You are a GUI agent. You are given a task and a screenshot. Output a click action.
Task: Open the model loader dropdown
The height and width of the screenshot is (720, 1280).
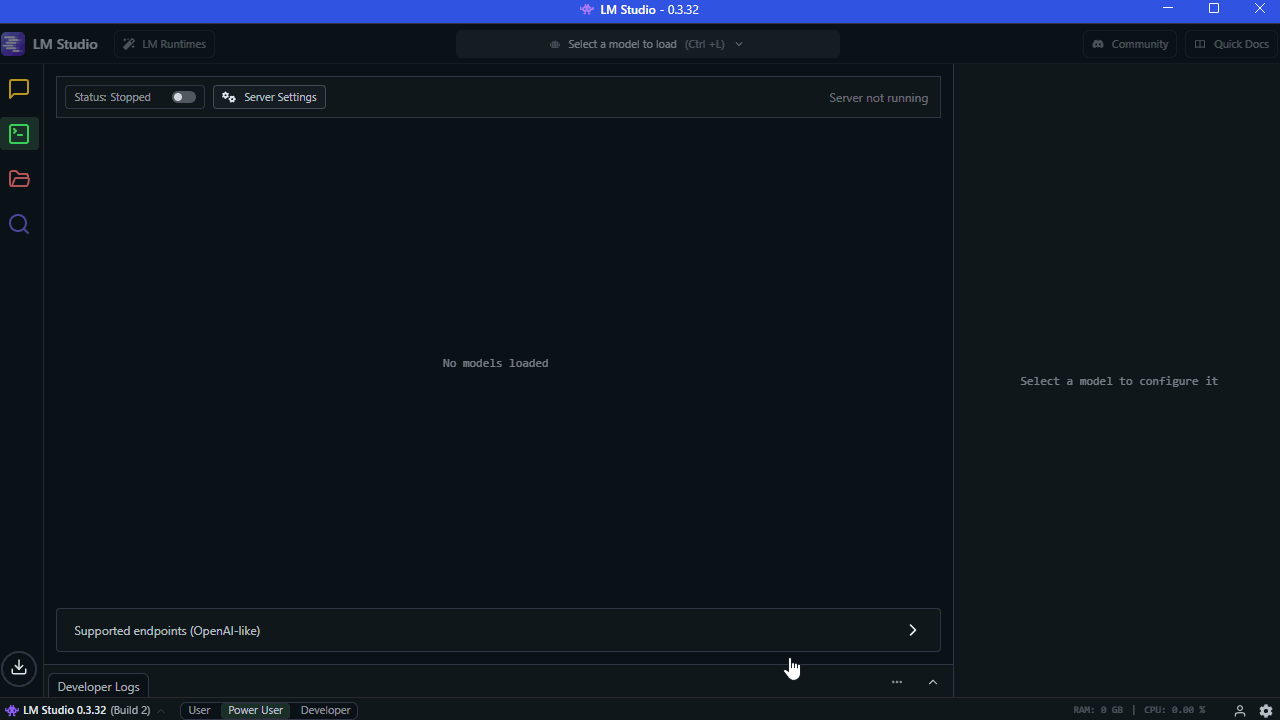647,44
